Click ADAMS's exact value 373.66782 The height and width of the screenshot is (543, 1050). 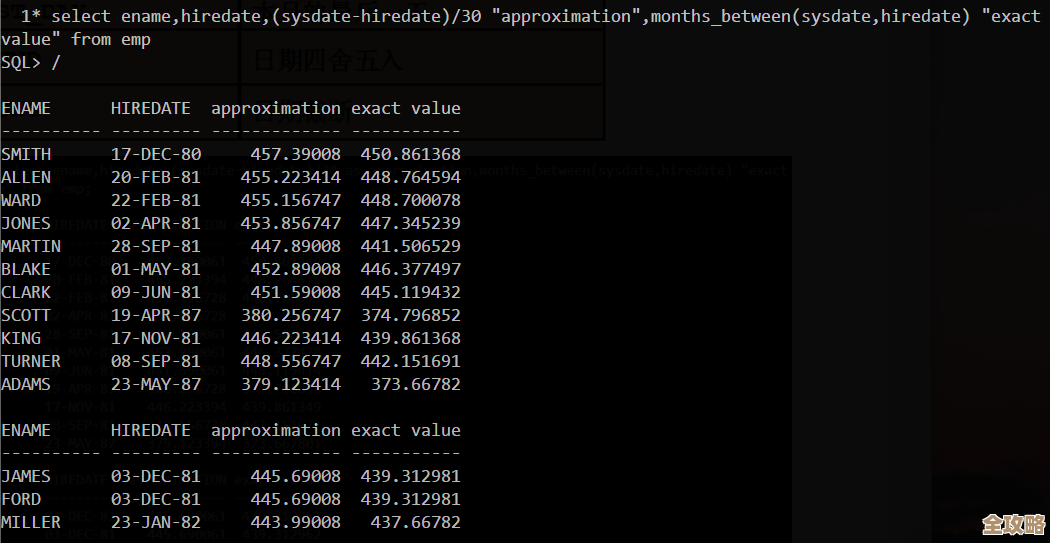pyautogui.click(x=415, y=384)
